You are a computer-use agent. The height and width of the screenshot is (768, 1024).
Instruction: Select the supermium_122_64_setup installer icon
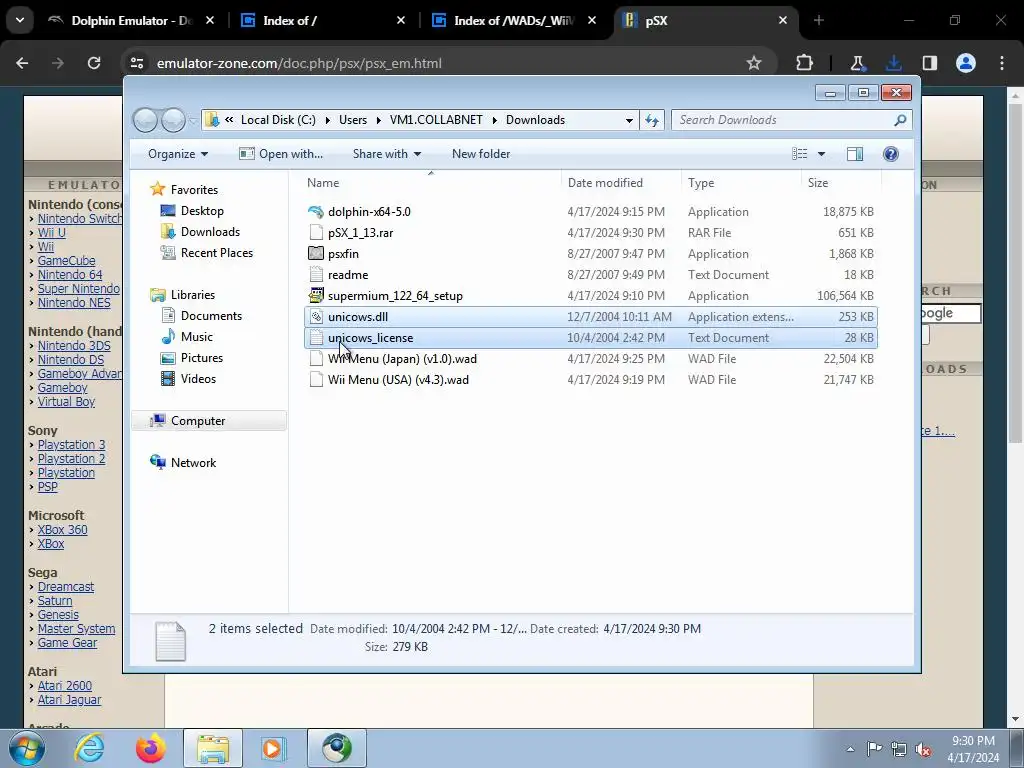tap(316, 295)
